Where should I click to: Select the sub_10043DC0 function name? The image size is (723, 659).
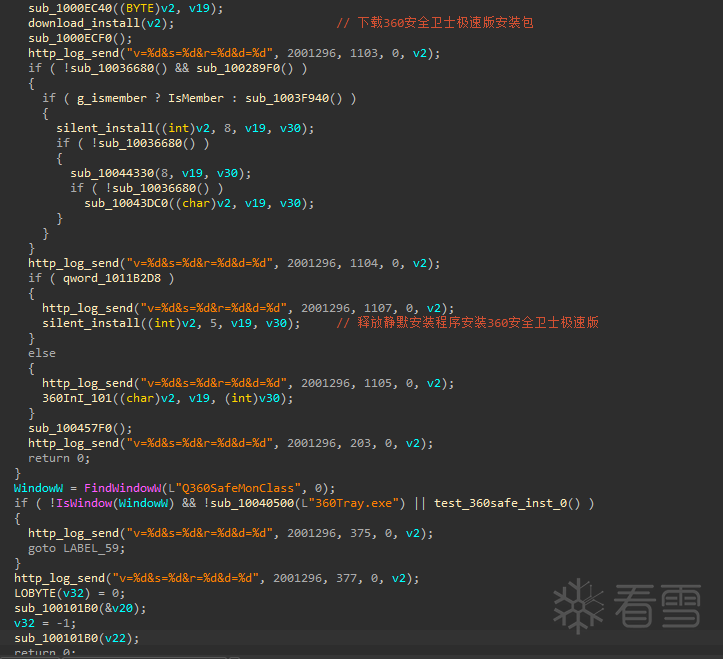tap(126, 203)
